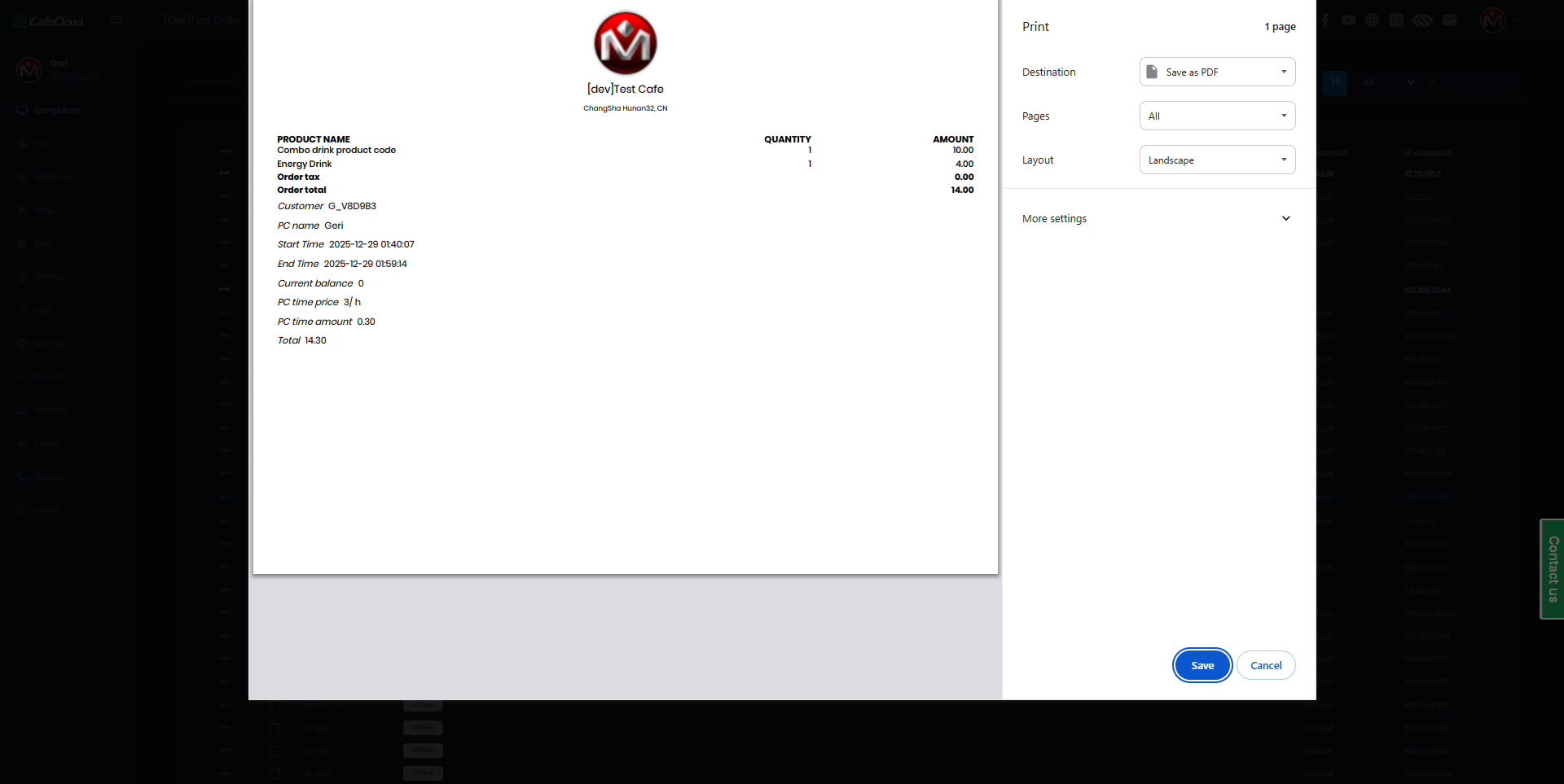The image size is (1564, 784).
Task: Open the All filter dropdown in background toolbar
Action: [x=1388, y=82]
